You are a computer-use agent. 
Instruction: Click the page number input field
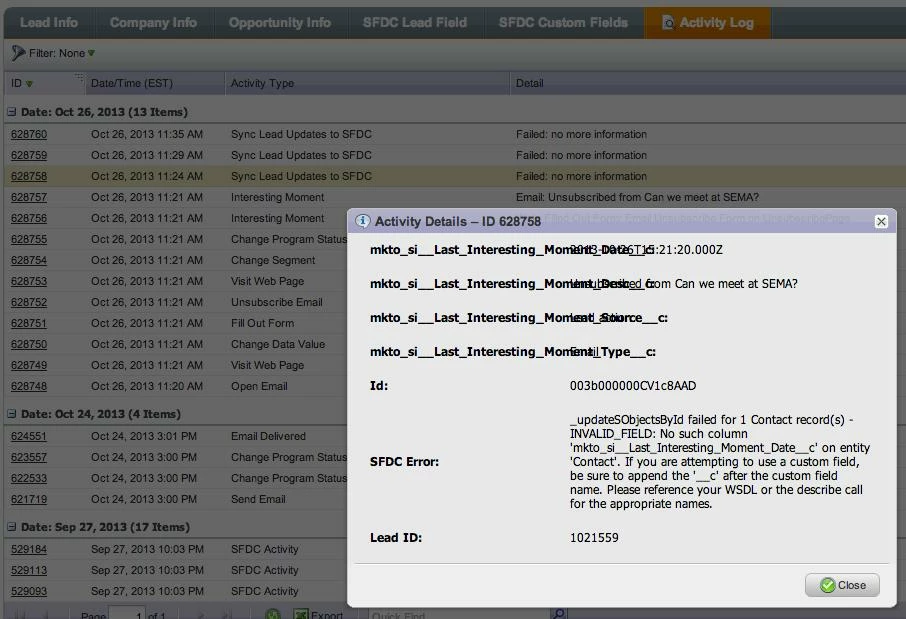[127, 614]
